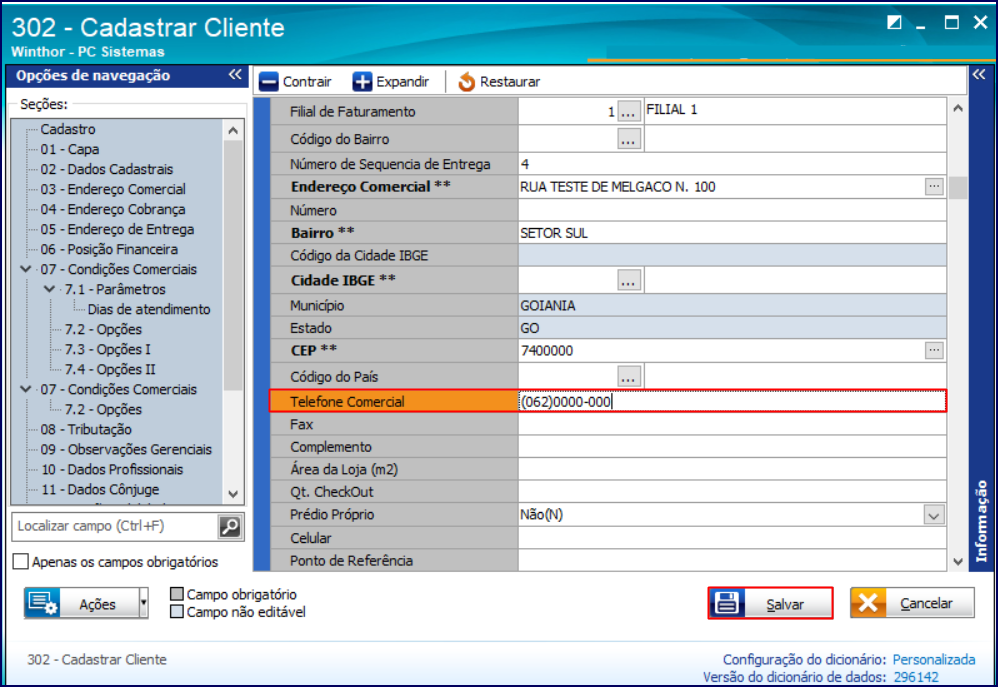This screenshot has height=687, width=998.
Task: Open Código do Bairro lookup button
Action: click(x=629, y=139)
